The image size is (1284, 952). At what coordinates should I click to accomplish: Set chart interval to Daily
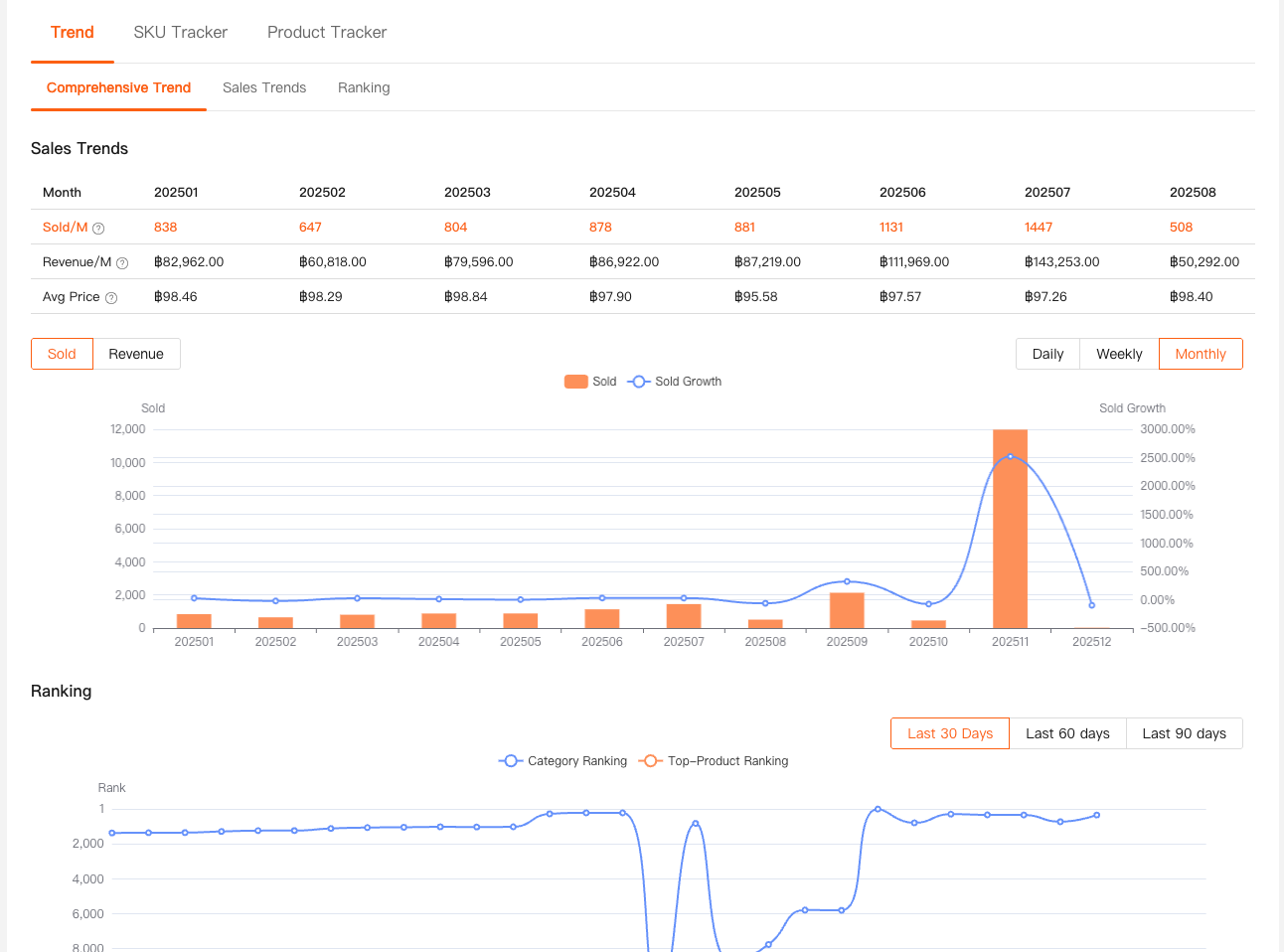coord(1047,354)
